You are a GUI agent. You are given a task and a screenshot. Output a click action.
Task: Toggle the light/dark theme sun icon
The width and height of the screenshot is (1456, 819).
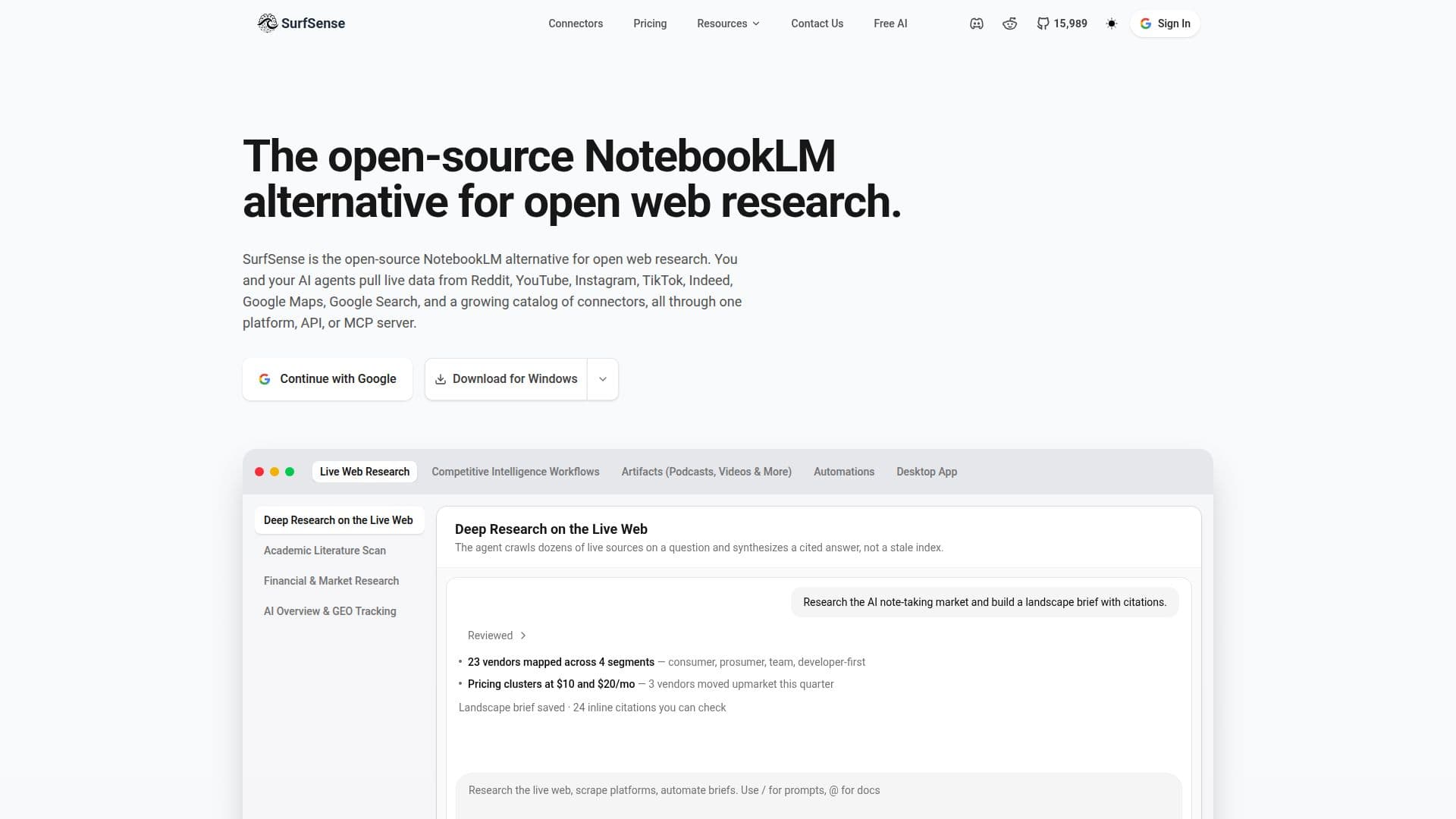tap(1112, 24)
